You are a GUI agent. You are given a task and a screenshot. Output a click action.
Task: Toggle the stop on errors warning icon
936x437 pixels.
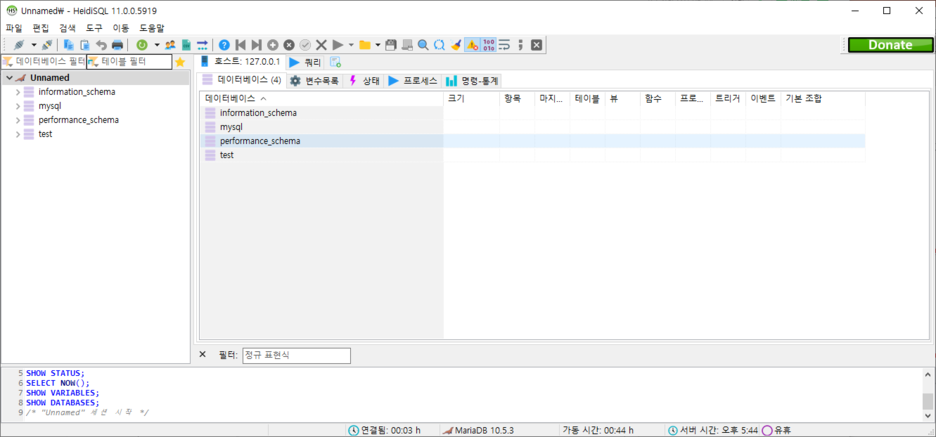472,45
